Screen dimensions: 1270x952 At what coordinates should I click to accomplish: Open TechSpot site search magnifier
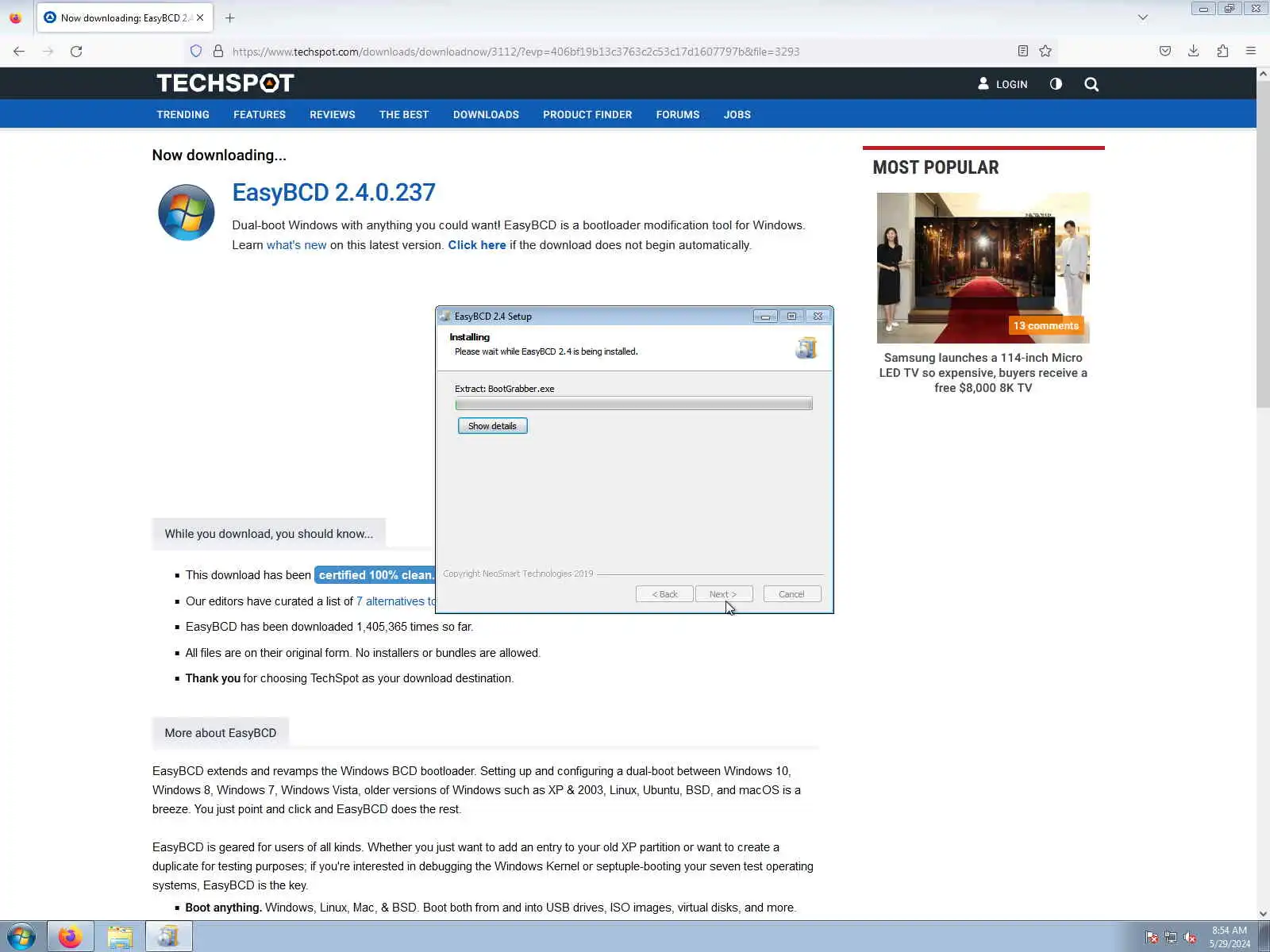pyautogui.click(x=1091, y=84)
